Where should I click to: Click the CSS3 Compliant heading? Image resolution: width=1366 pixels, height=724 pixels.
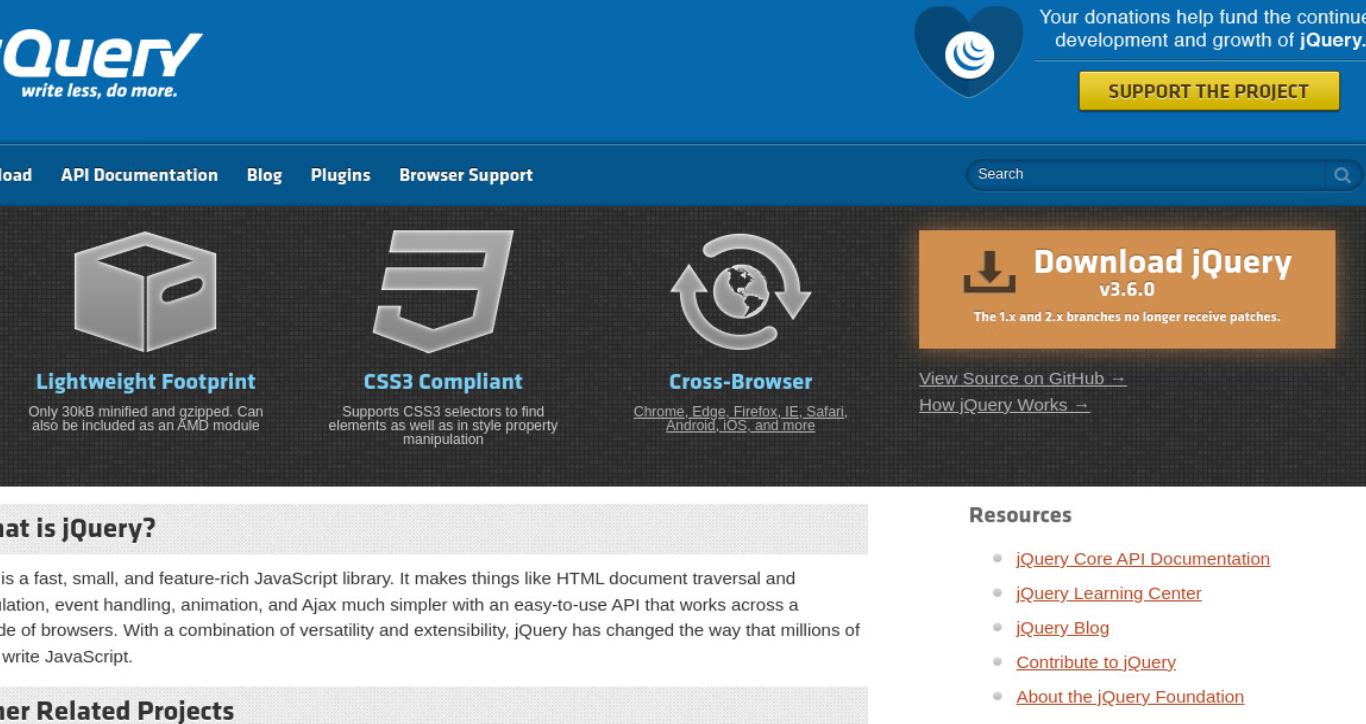point(443,382)
